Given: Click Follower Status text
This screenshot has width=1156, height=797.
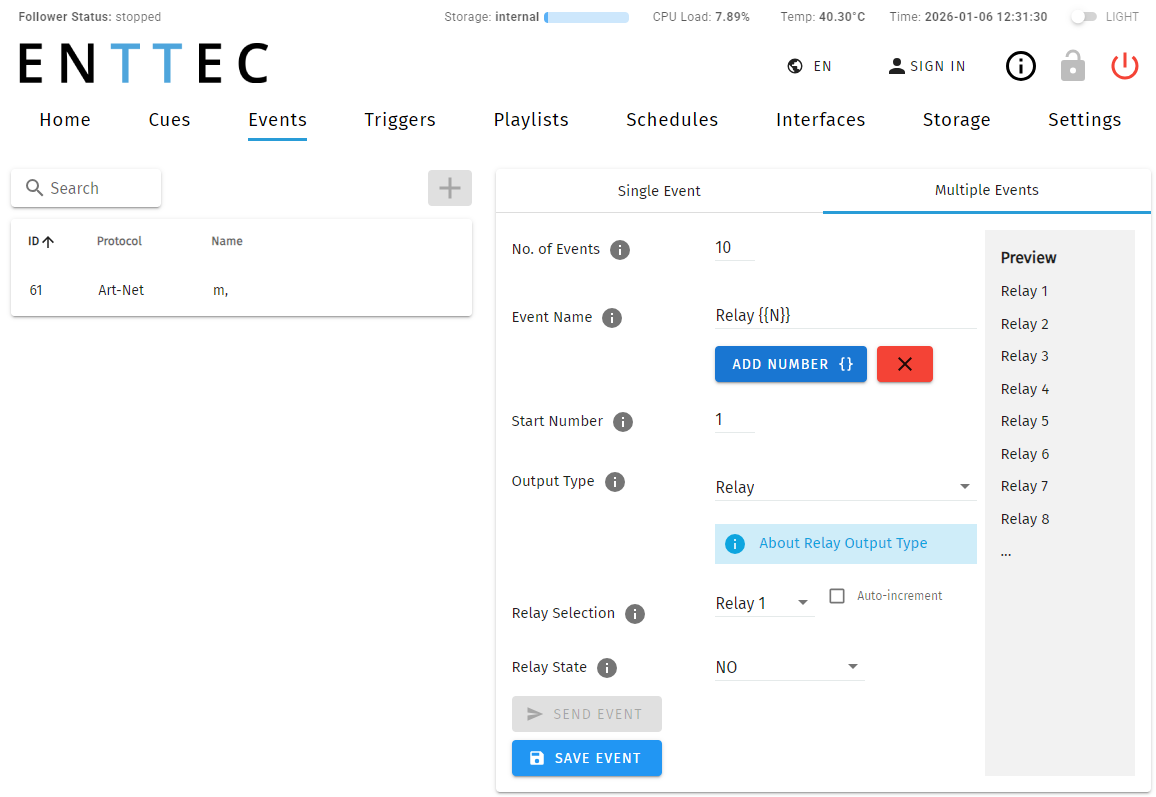Looking at the screenshot, I should pyautogui.click(x=90, y=17).
